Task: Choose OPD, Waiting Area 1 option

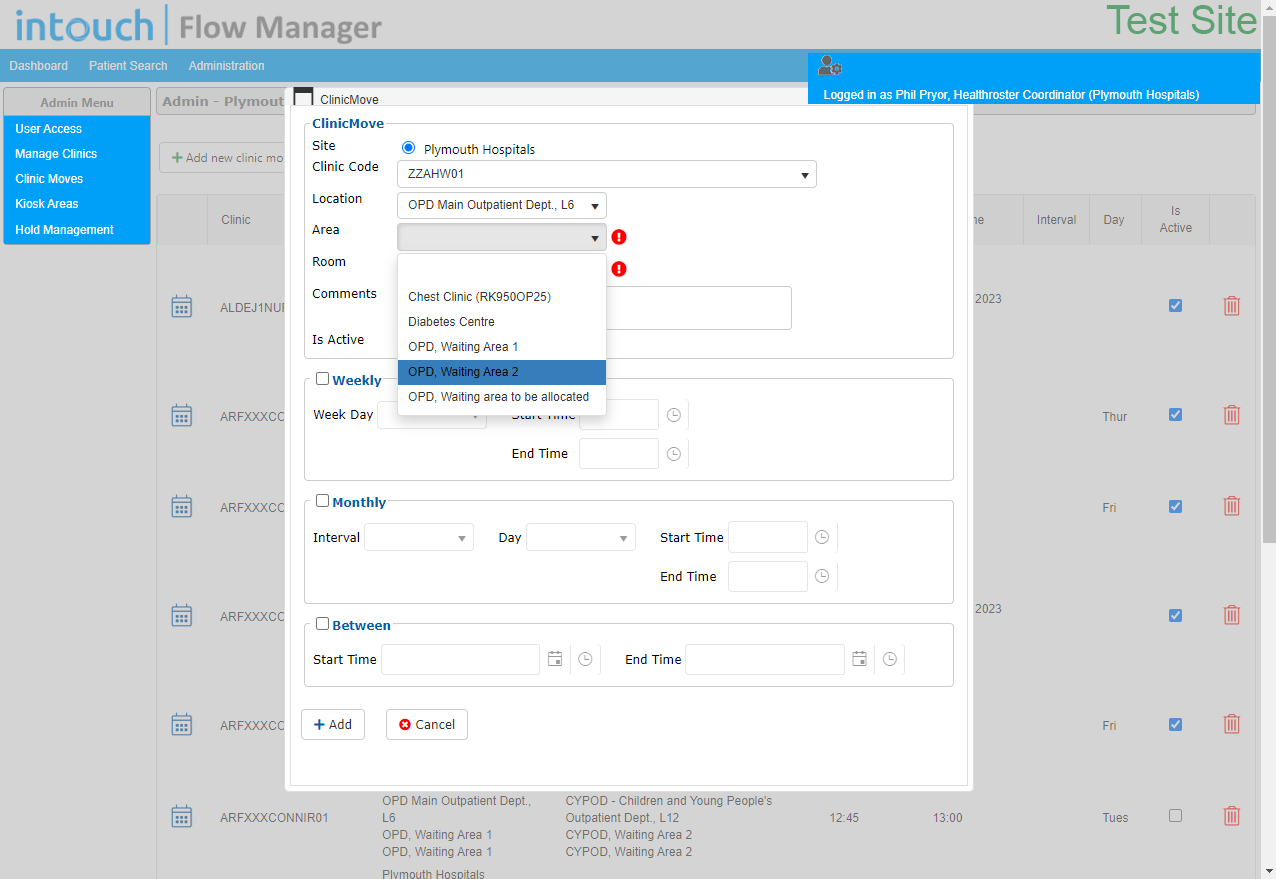Action: click(x=502, y=347)
